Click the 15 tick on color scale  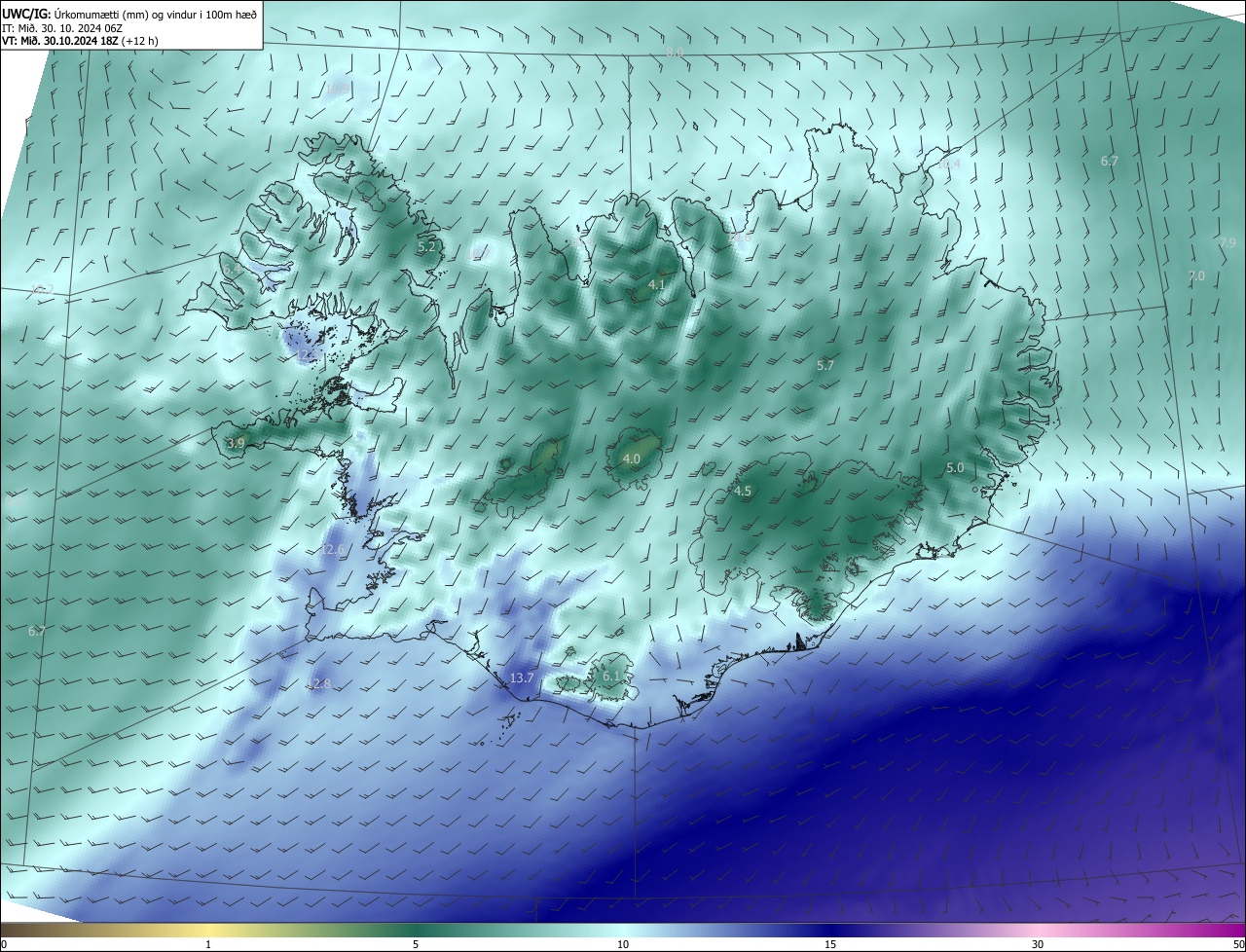coord(830,944)
